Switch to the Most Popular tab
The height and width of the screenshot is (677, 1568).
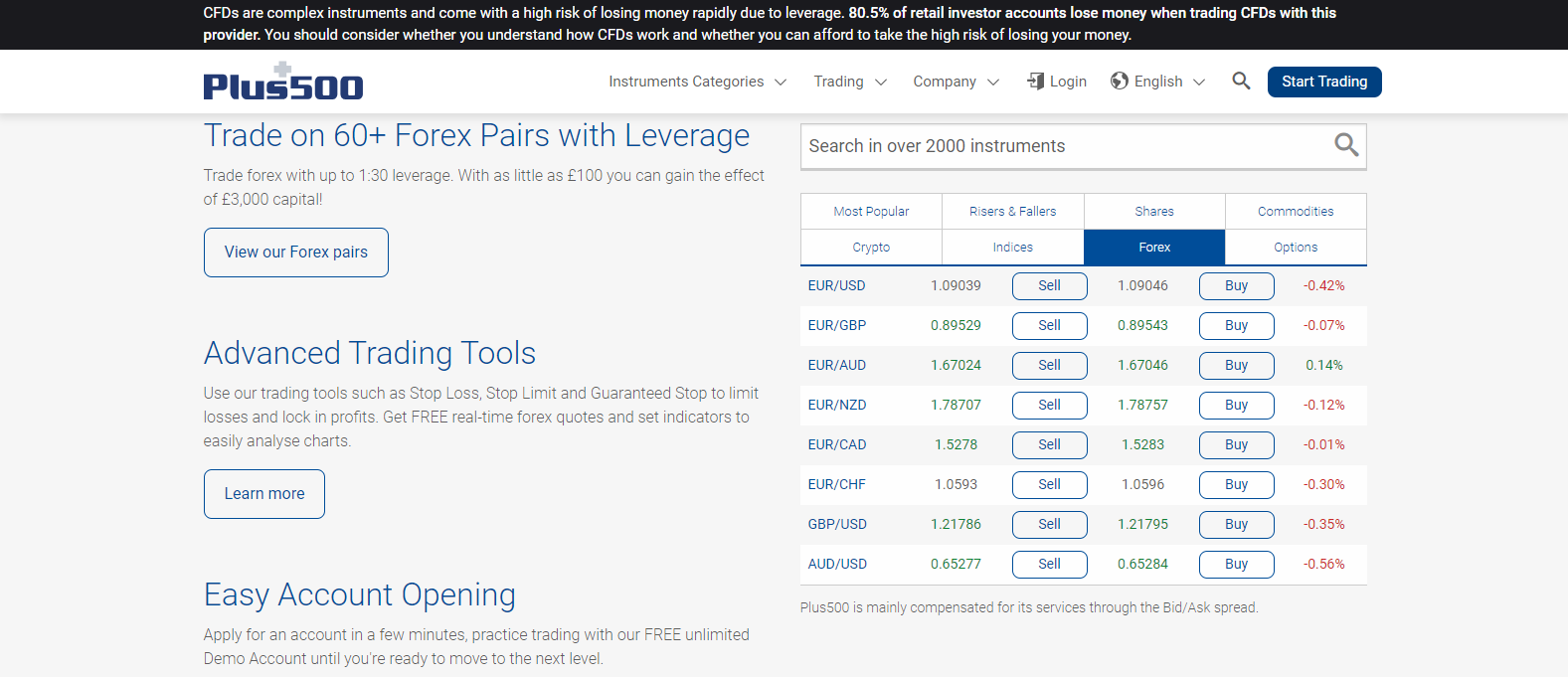pos(871,212)
